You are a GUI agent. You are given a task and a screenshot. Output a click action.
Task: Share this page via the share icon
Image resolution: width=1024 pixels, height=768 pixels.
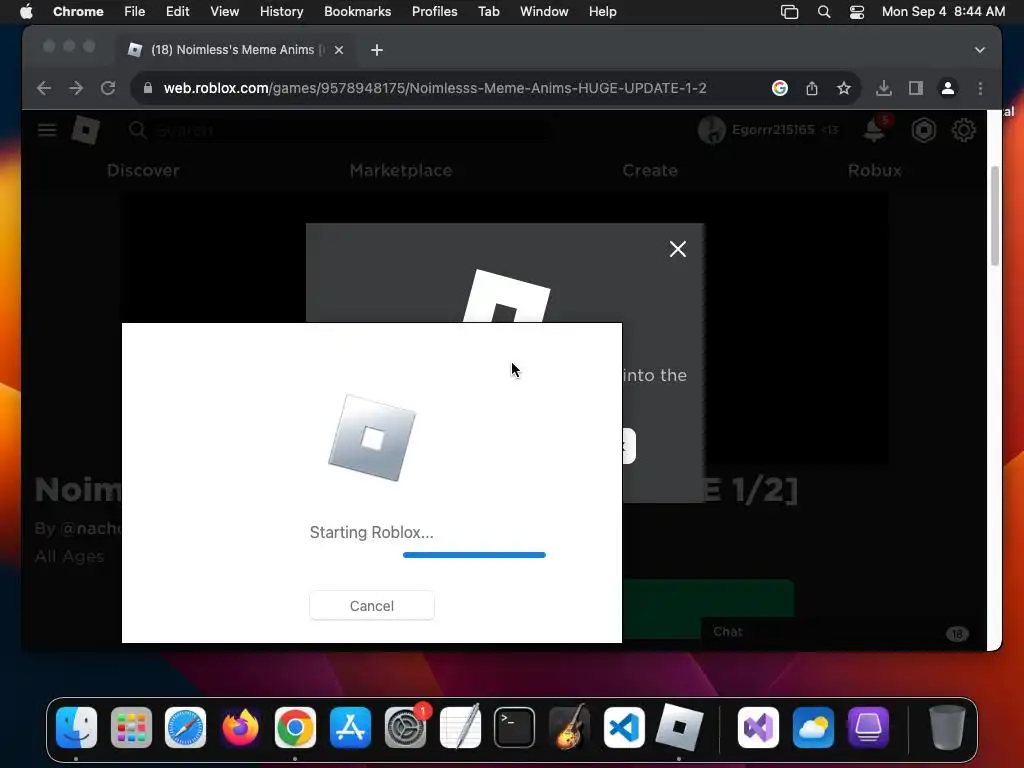pyautogui.click(x=812, y=88)
